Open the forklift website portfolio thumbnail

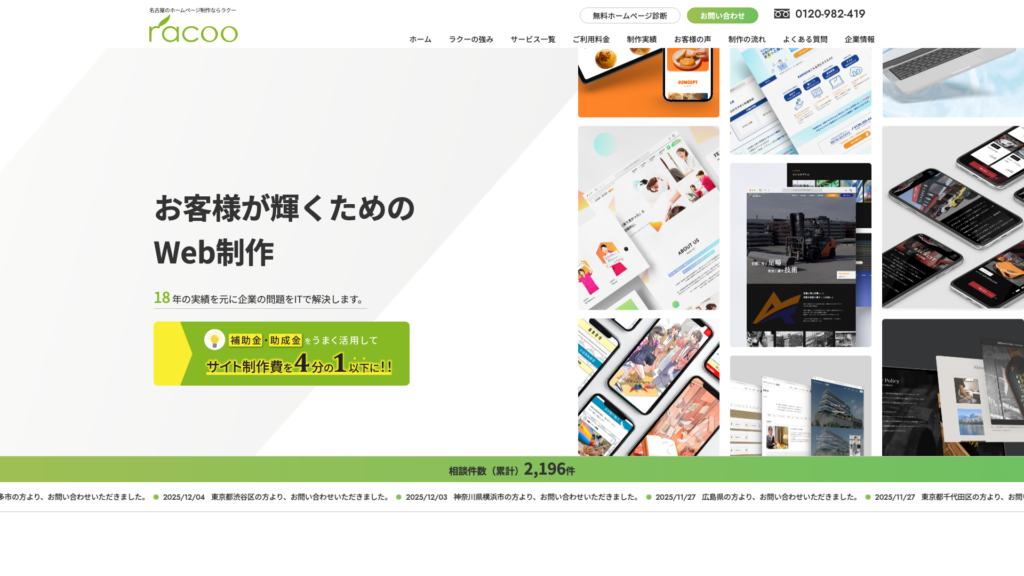[x=800, y=255]
